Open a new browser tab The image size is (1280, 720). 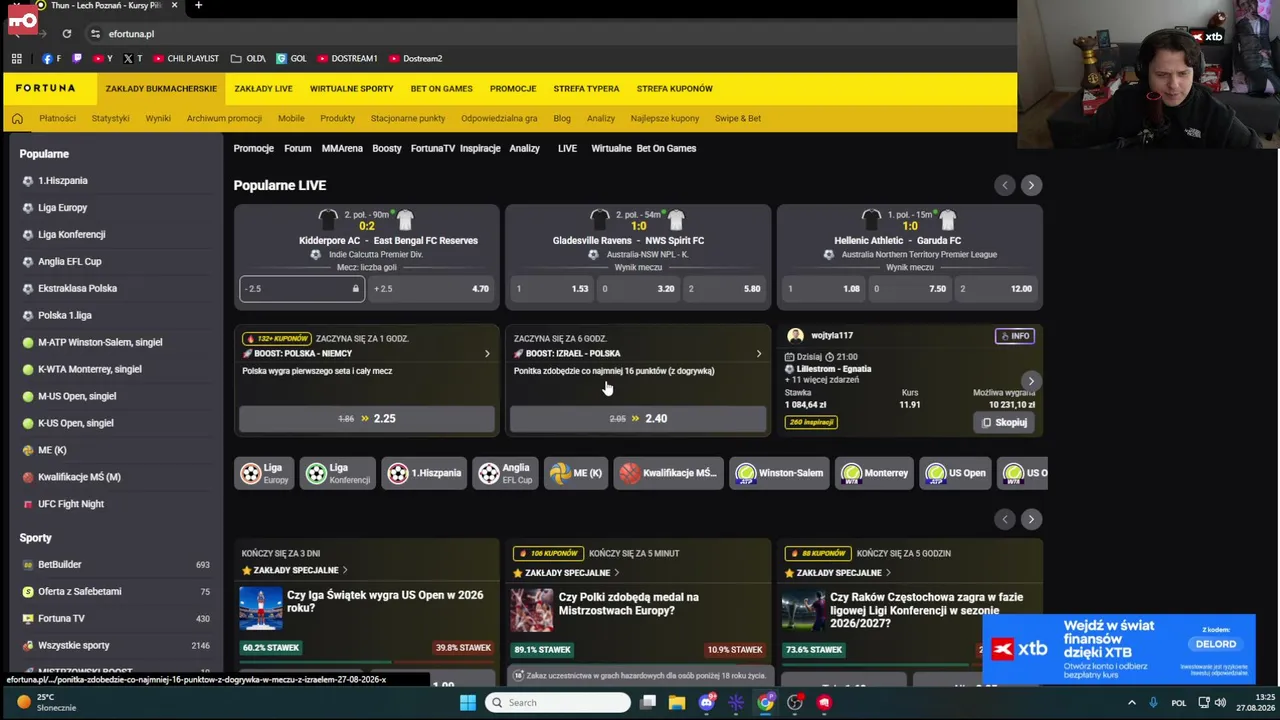198,6
